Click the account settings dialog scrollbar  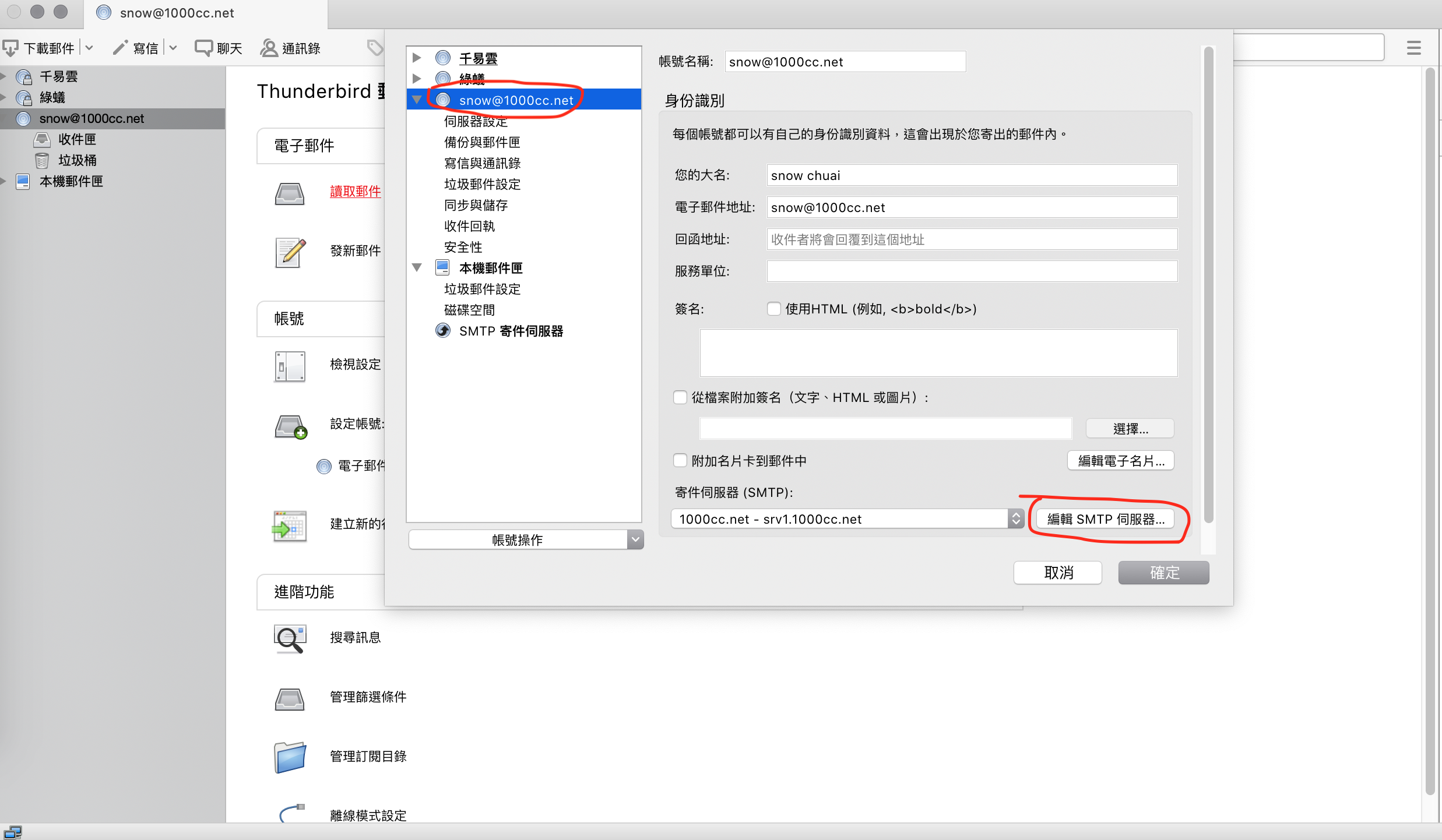(1208, 285)
